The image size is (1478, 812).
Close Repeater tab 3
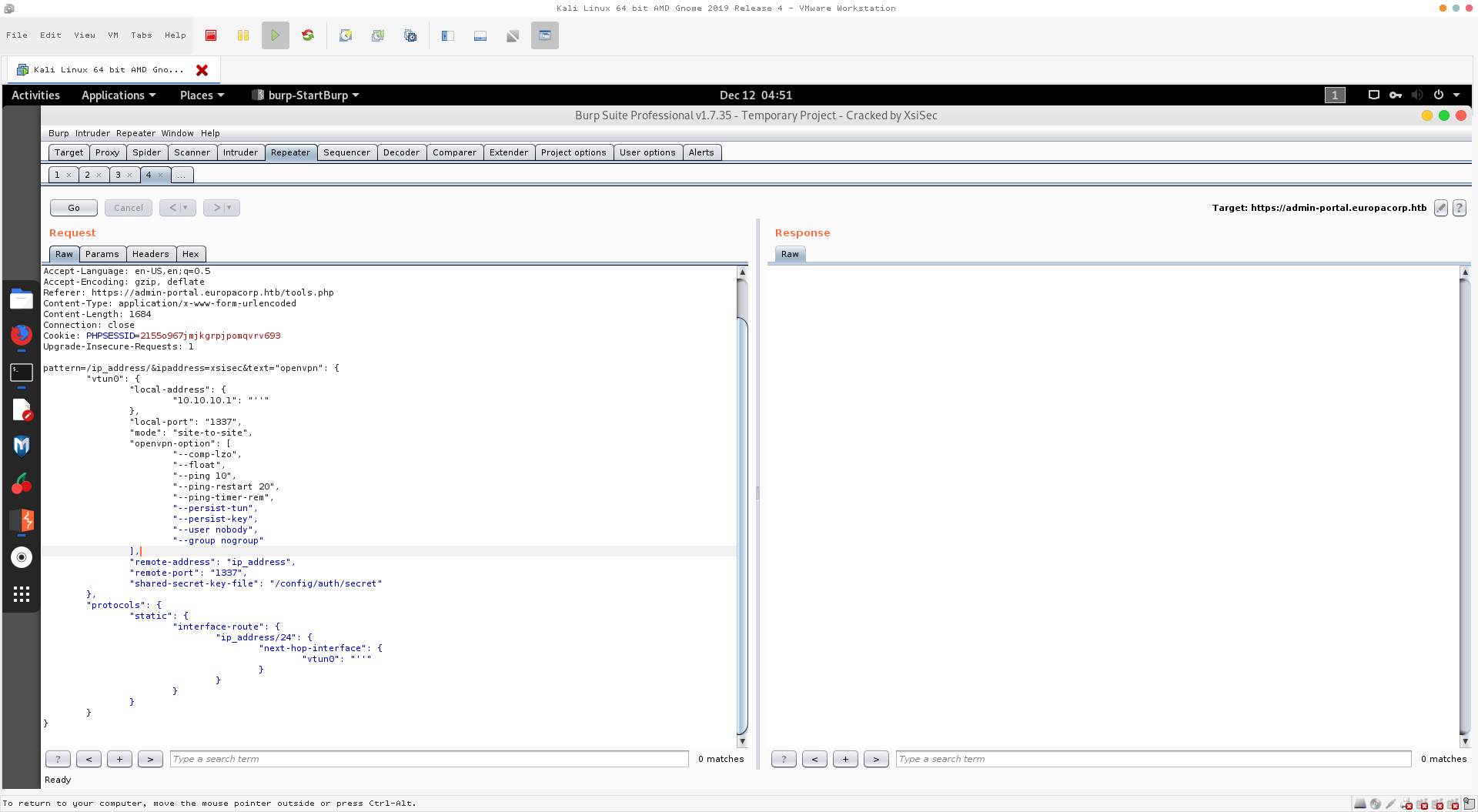[129, 175]
